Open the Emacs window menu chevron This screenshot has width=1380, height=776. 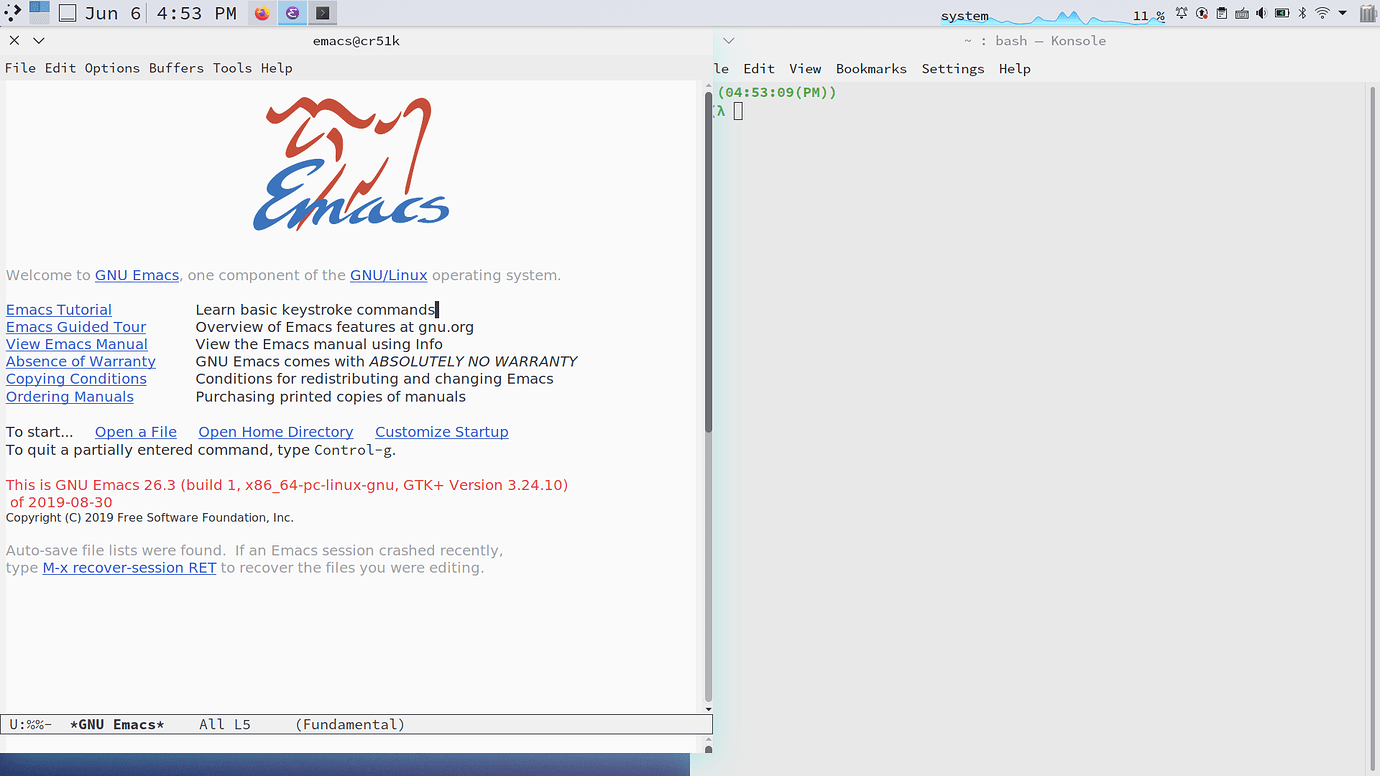(37, 40)
